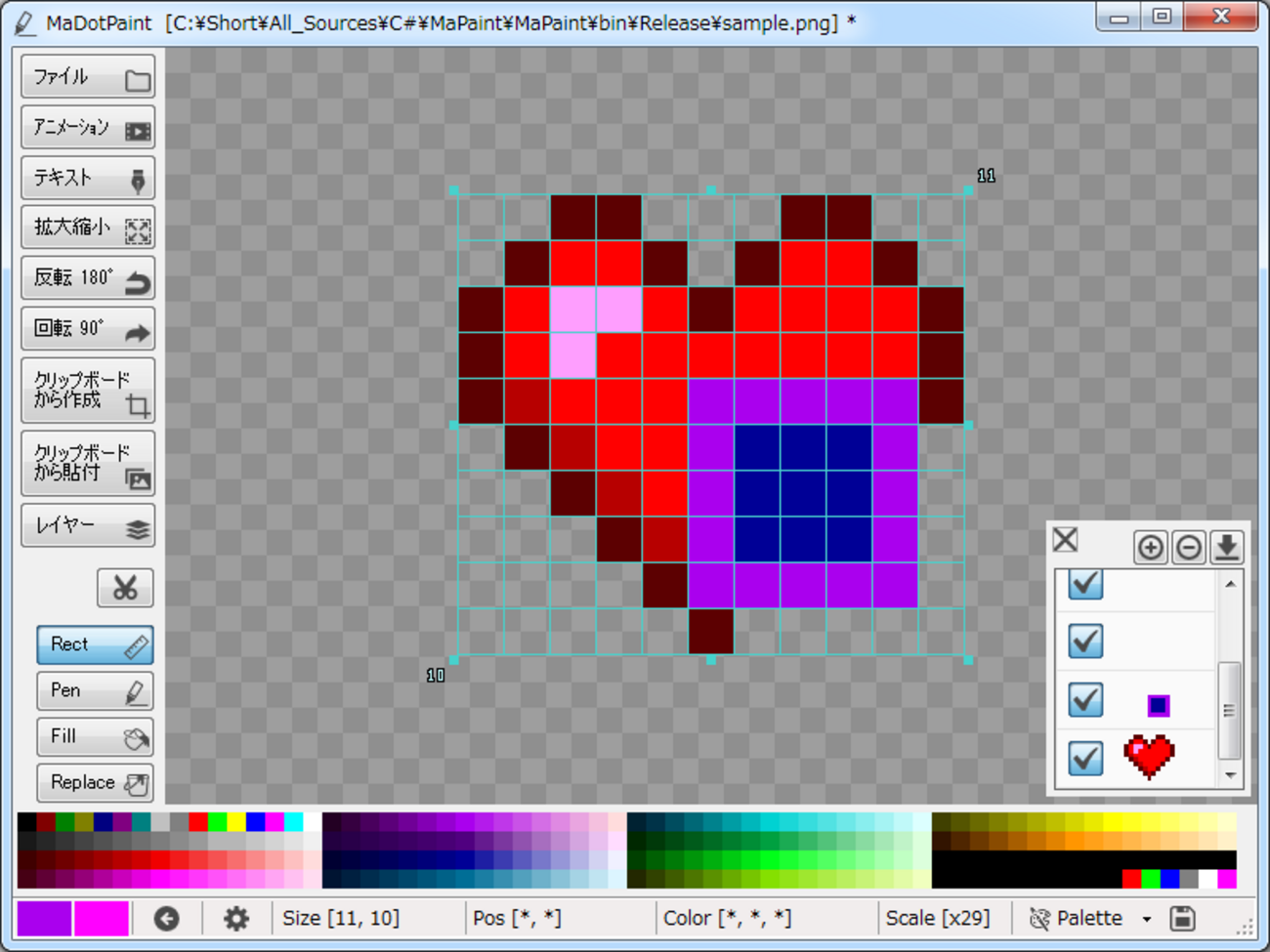This screenshot has height=952, width=1270.
Task: Click the layer download arrow icon
Action: coord(1226,547)
